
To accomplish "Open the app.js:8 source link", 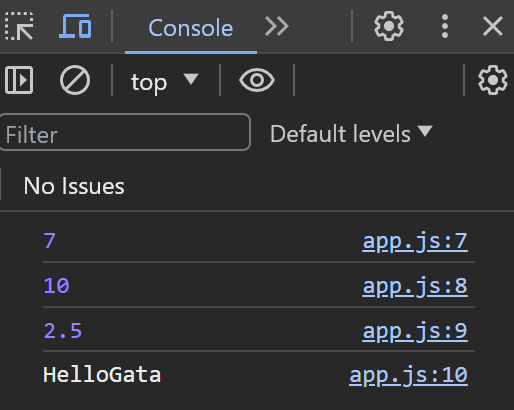I will [415, 286].
